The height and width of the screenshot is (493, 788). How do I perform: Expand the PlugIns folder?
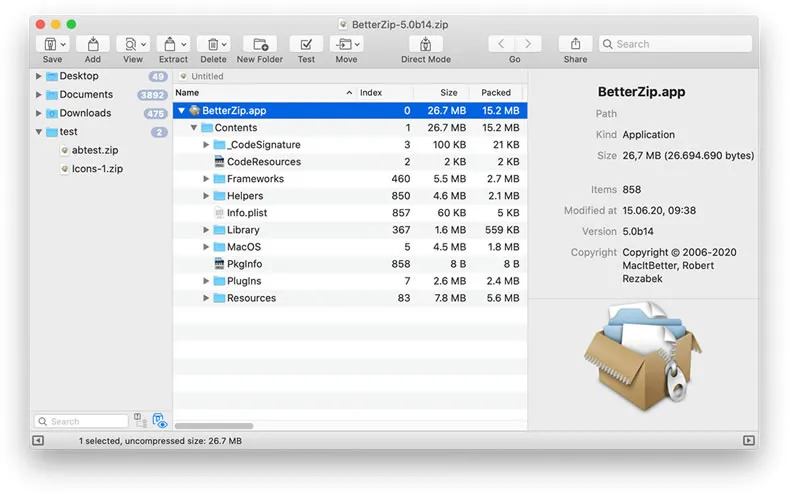(x=206, y=281)
